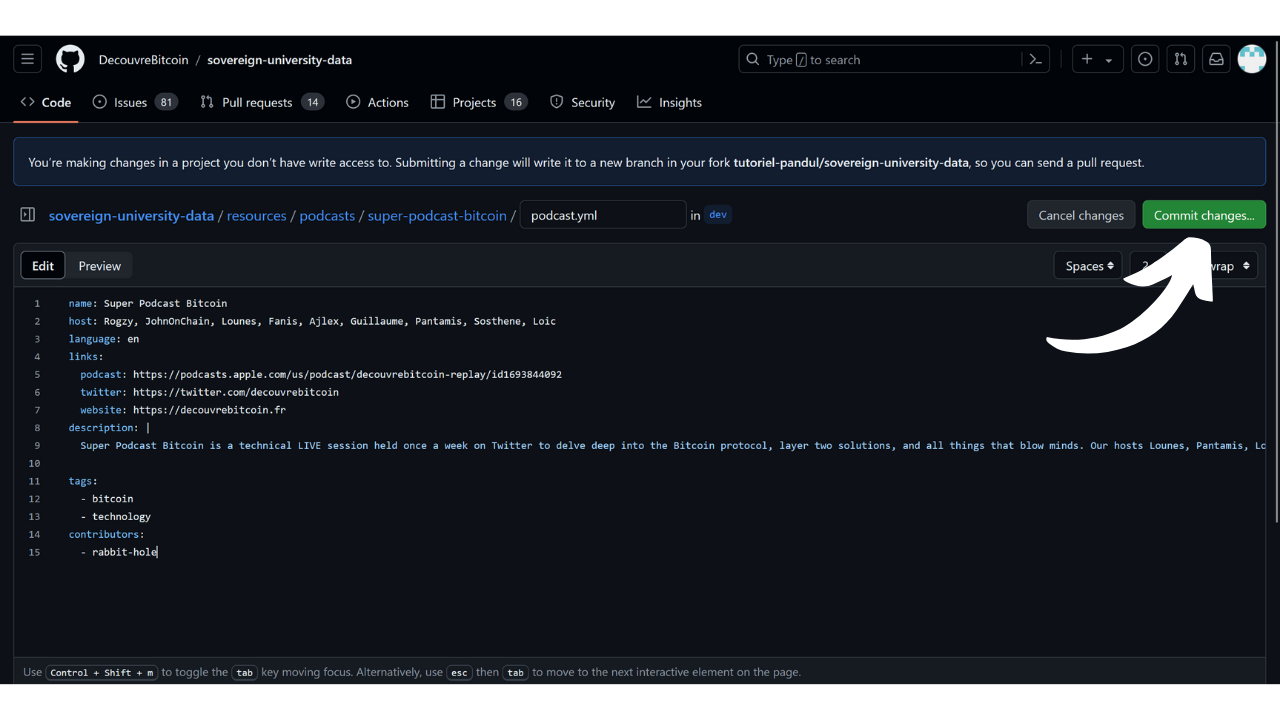Viewport: 1280px width, 720px height.
Task: Open the super-podcast-bitcoin folder breadcrumb
Action: click(437, 215)
